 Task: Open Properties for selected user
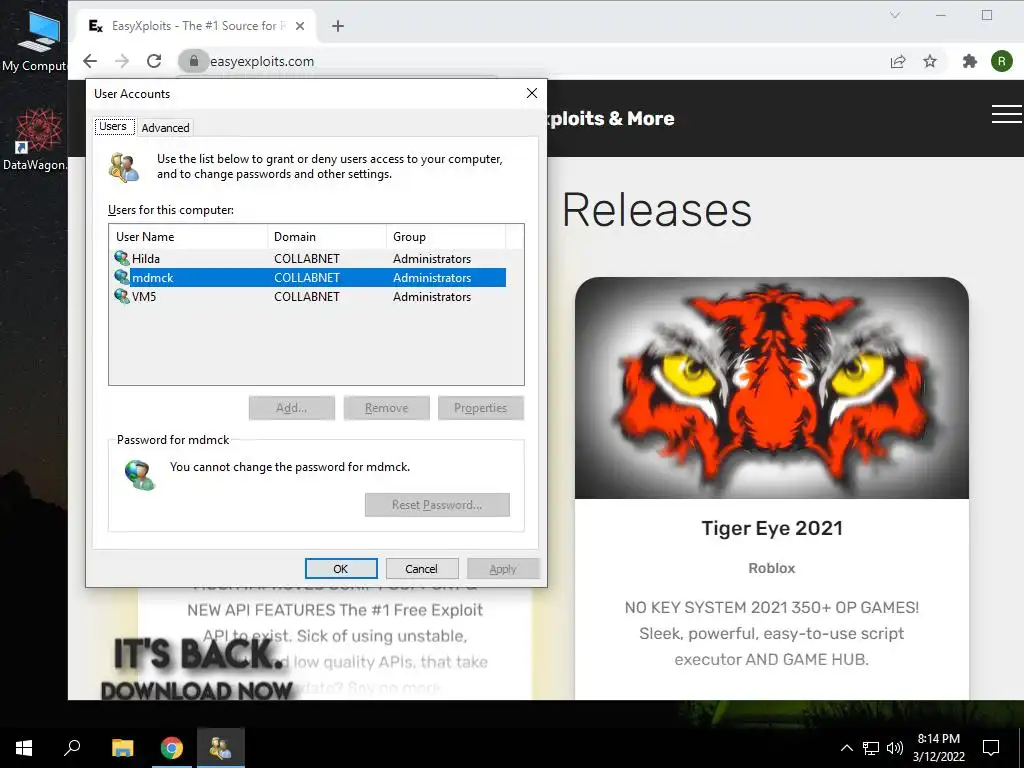click(481, 408)
